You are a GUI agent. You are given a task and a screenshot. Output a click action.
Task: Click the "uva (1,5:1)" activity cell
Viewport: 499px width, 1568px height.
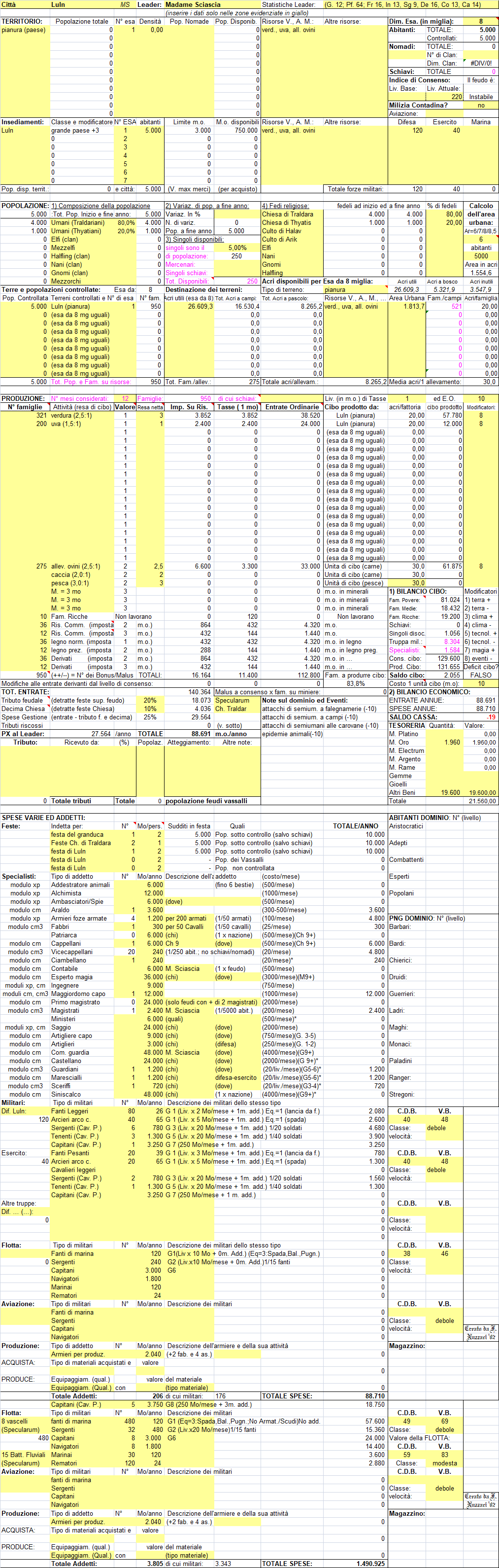pyautogui.click(x=66, y=424)
